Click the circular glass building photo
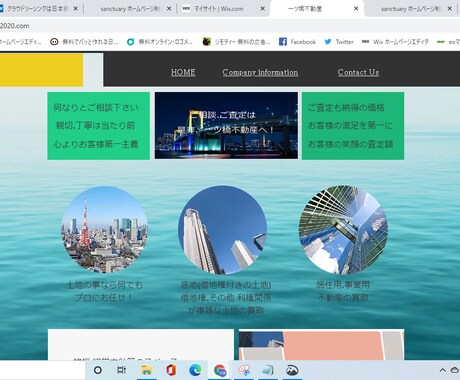Screen dimensions: 460x380 point(343,230)
